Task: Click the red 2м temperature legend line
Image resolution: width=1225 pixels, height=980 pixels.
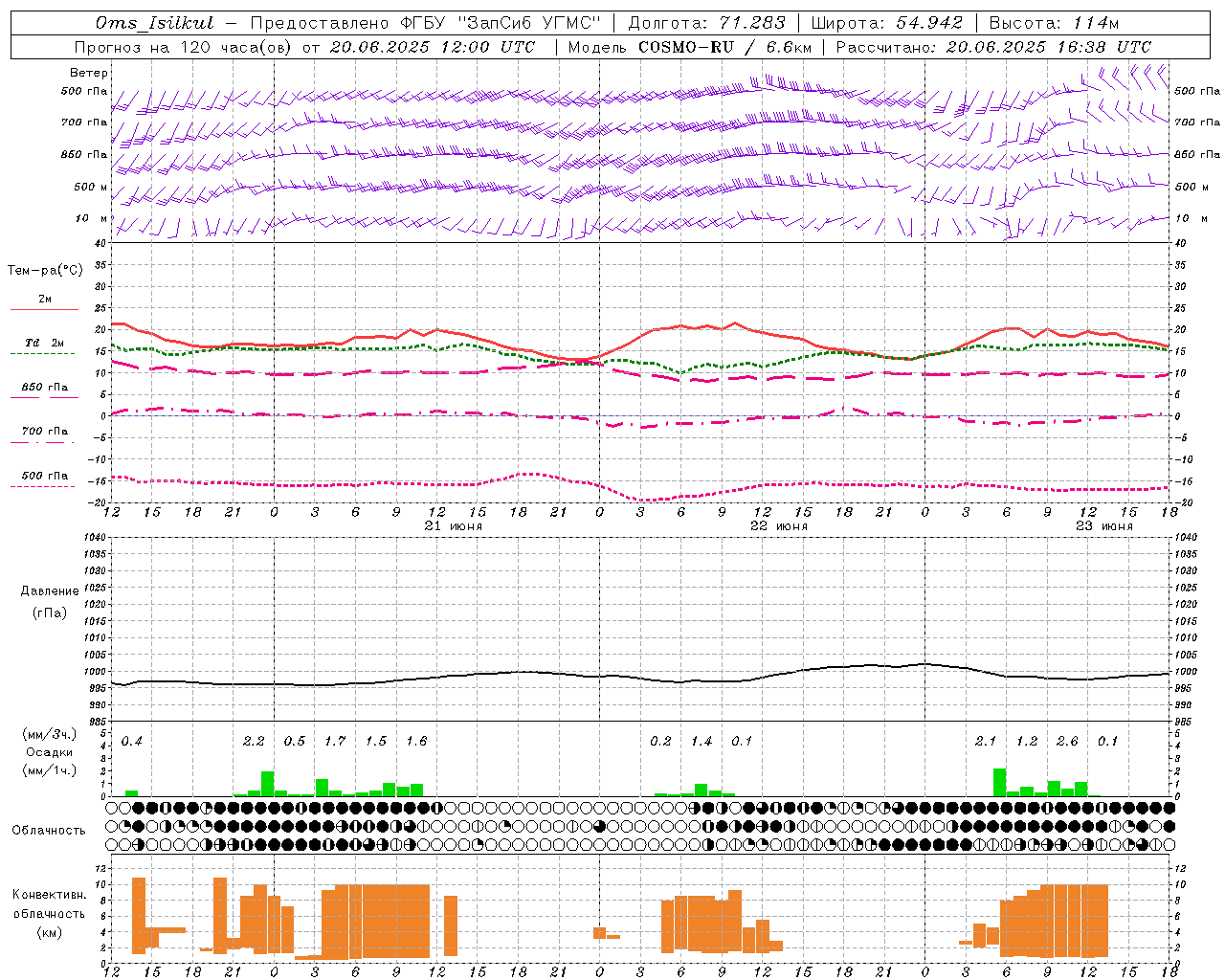Action: click(x=44, y=309)
